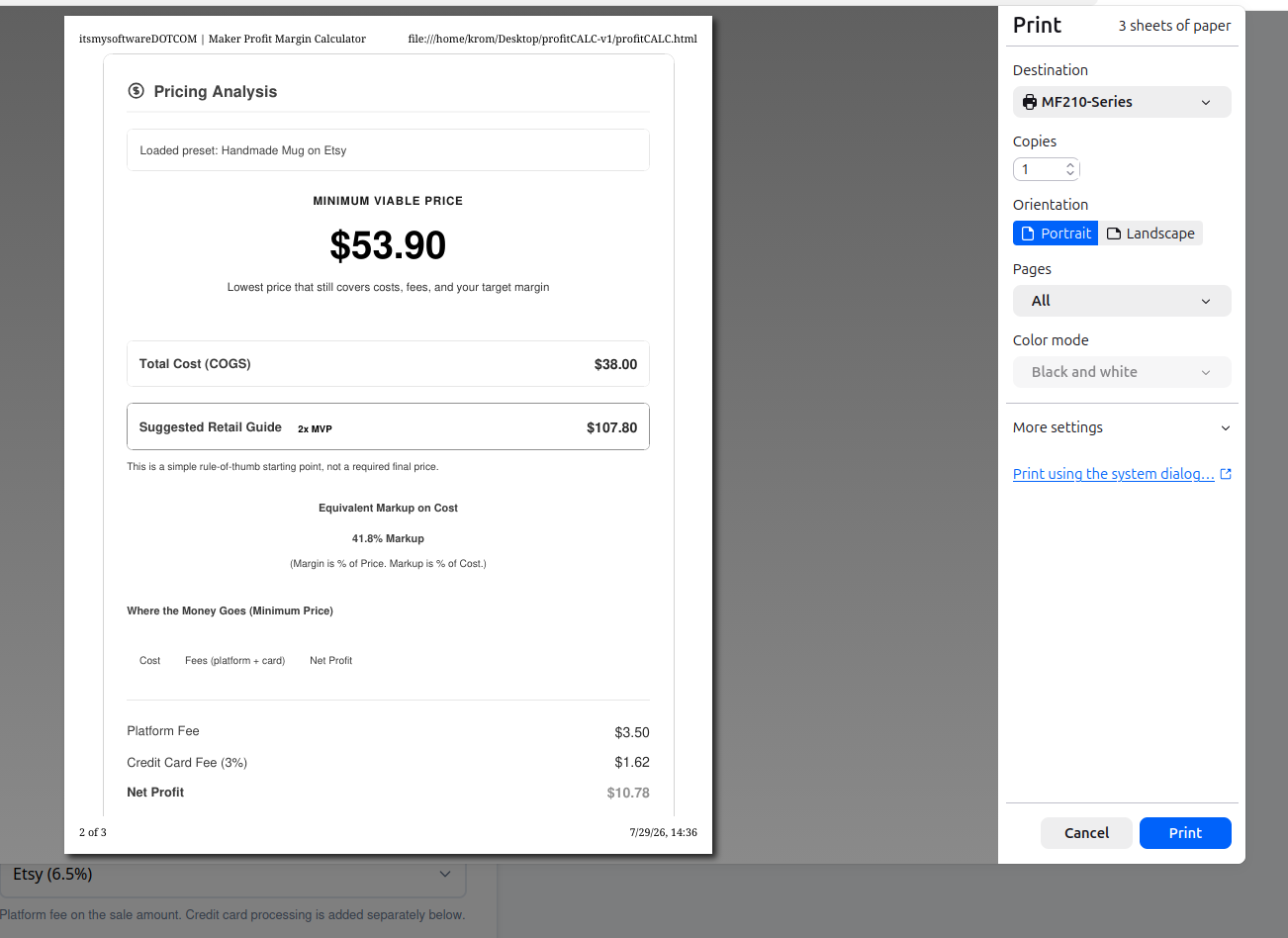Click the 3 sheets of paper text

click(x=1174, y=26)
